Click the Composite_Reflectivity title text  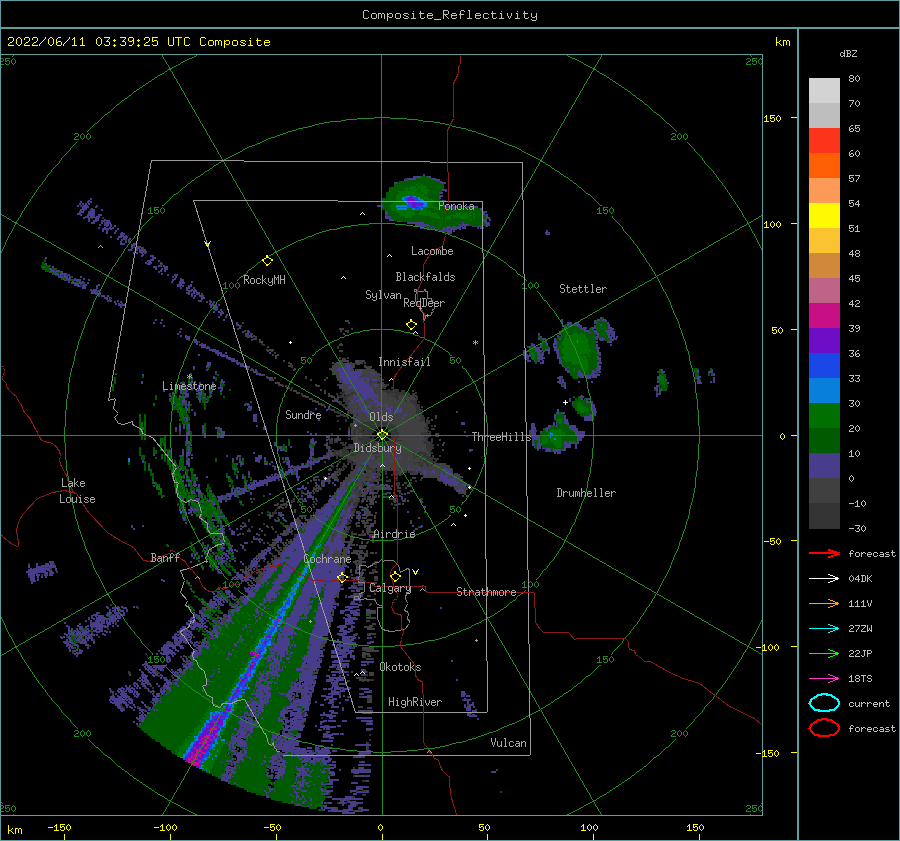[449, 15]
